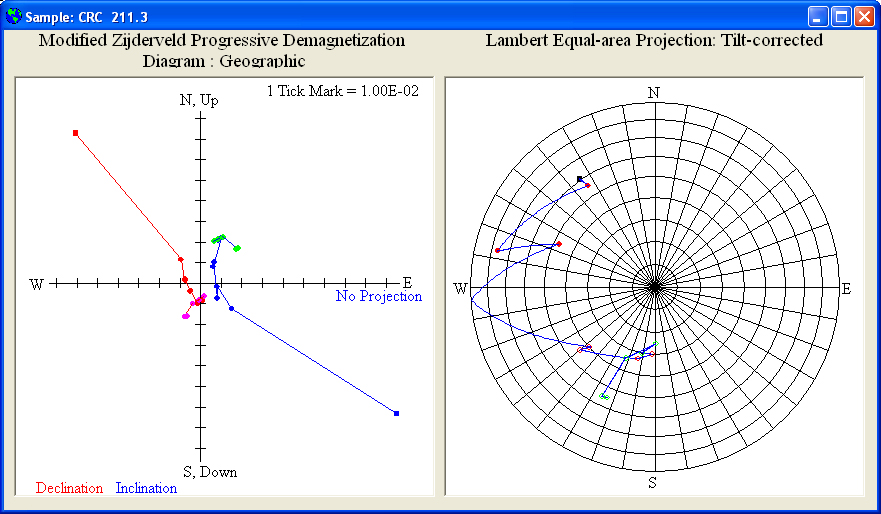This screenshot has height=514, width=881.
Task: Maximize the Sample CRC 211.3 window
Action: coord(841,17)
